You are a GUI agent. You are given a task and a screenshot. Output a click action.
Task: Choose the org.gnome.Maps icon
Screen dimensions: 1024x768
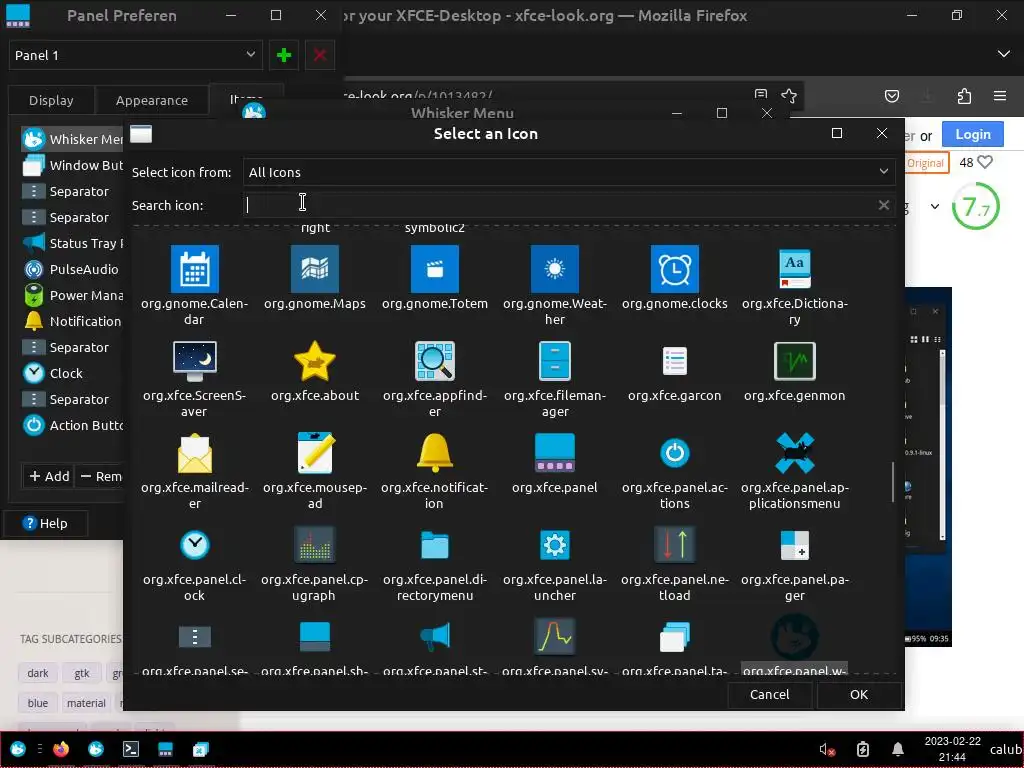pos(315,269)
